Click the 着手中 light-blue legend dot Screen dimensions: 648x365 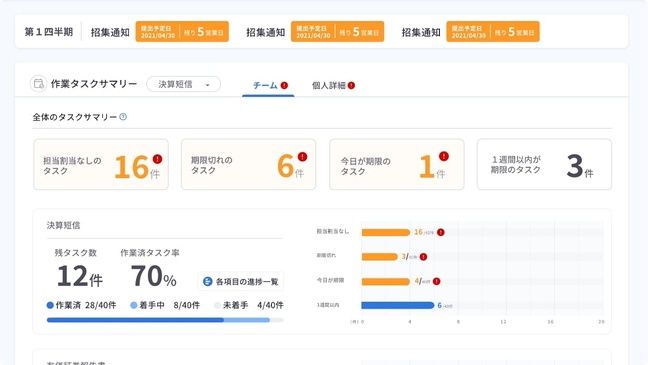[x=133, y=305]
